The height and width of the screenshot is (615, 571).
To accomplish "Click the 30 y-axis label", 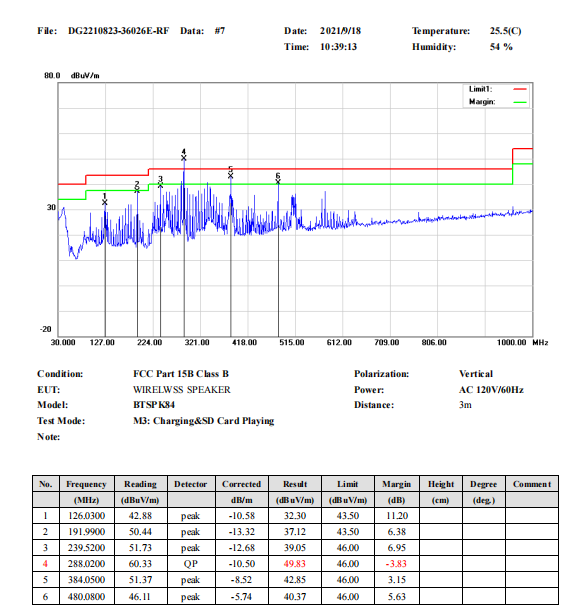I will click(x=51, y=207).
